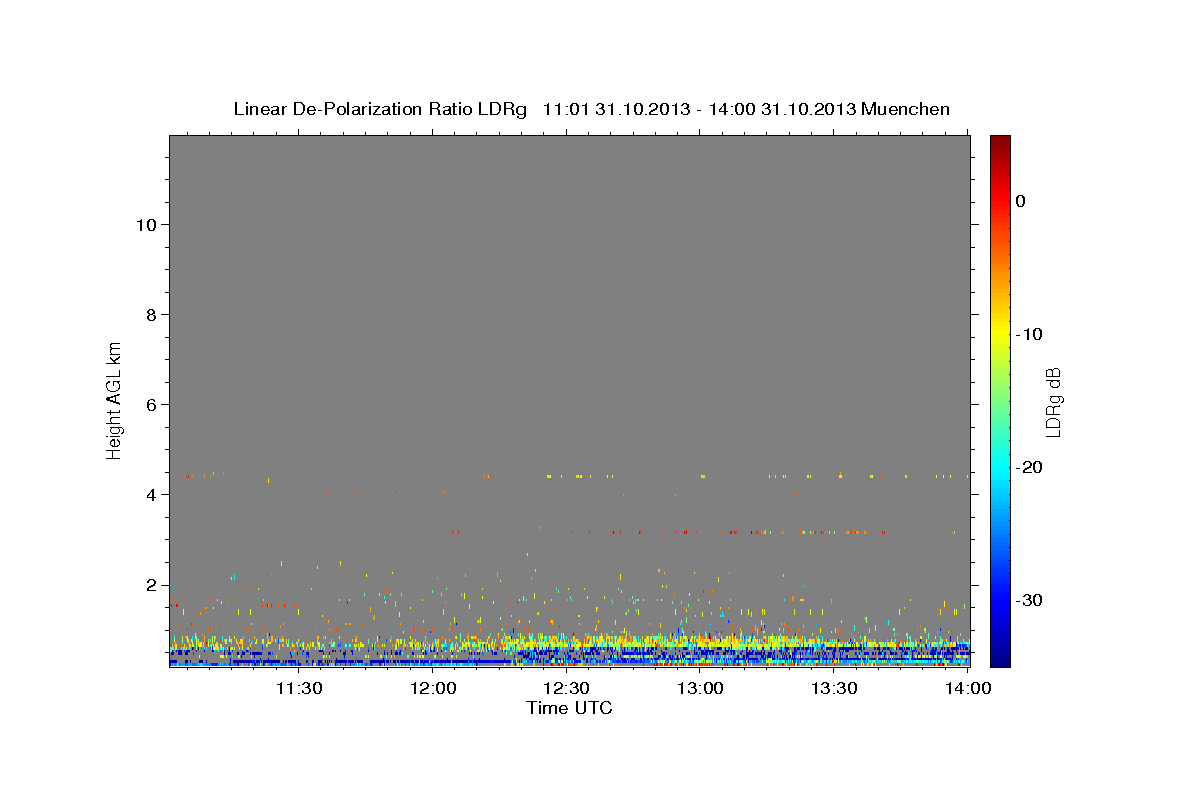Click the plot title 'Linear De-Polarization Ratio LDRg'
Image resolution: width=1200 pixels, height=800 pixels.
pyautogui.click(x=379, y=109)
